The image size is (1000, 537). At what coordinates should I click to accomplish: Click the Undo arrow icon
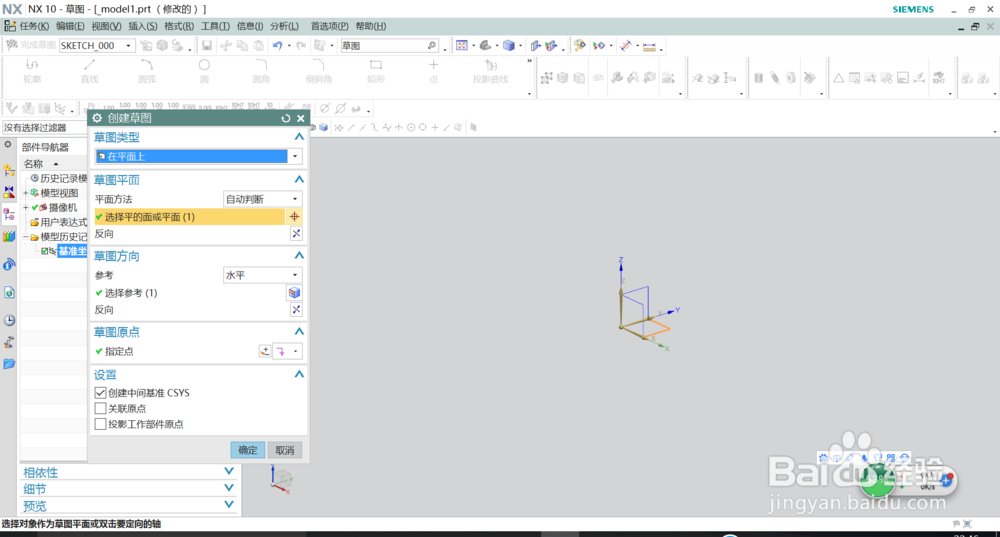[277, 45]
